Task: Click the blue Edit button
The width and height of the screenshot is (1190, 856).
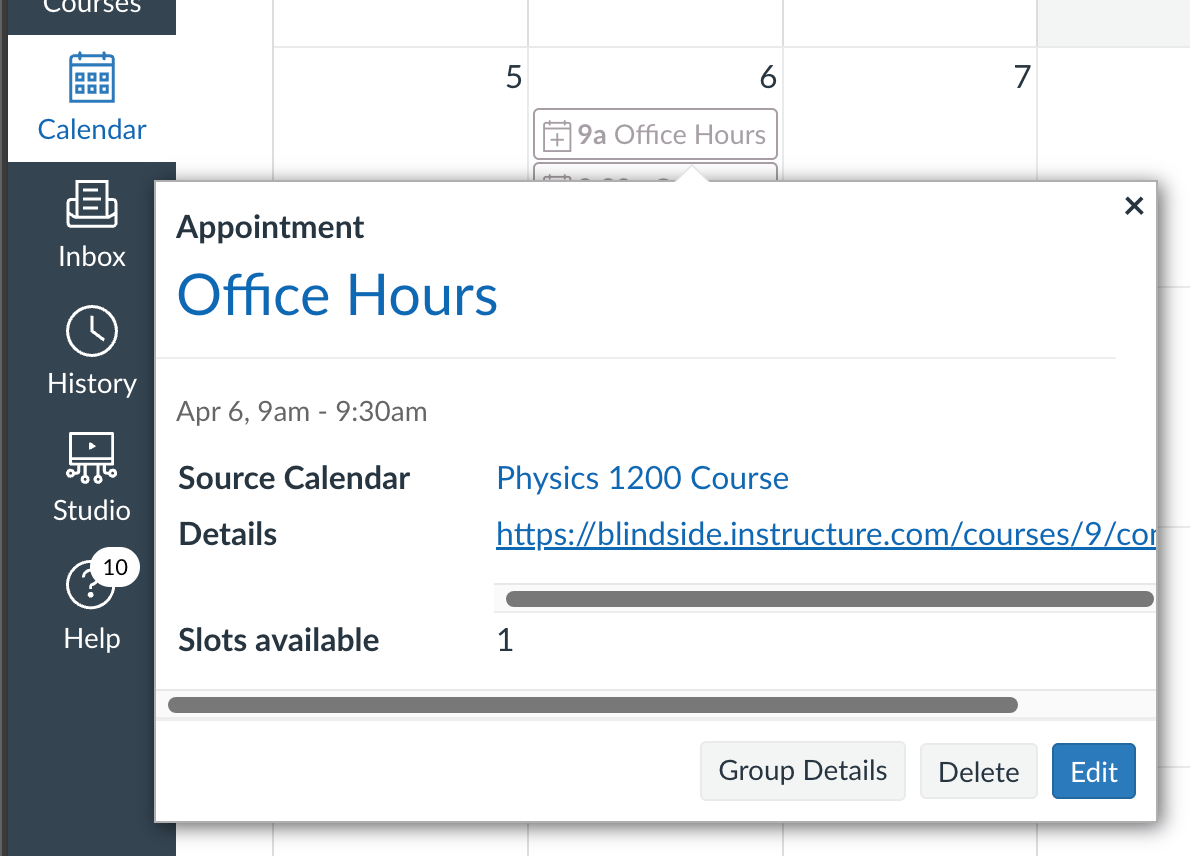Action: (x=1094, y=772)
